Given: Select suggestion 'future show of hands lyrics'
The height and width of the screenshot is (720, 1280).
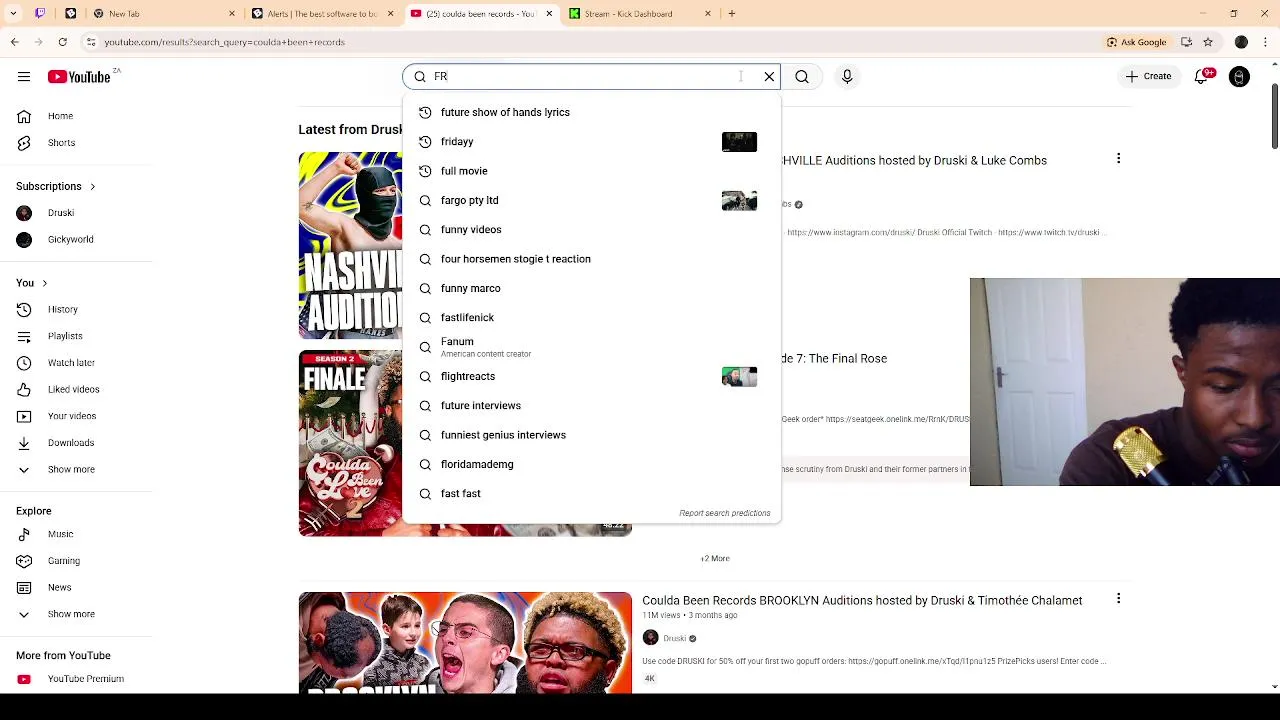Looking at the screenshot, I should (591, 112).
